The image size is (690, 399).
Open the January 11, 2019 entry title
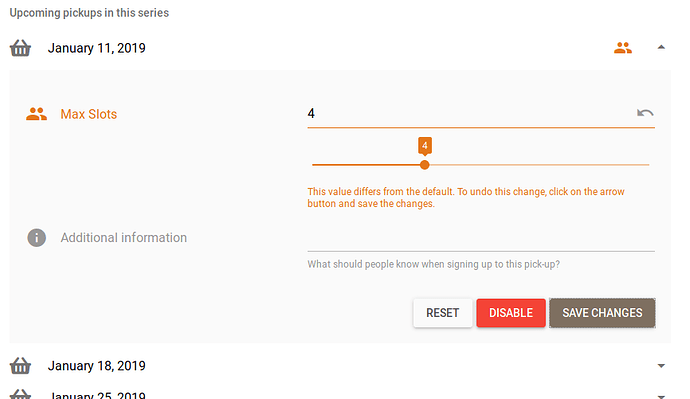96,48
